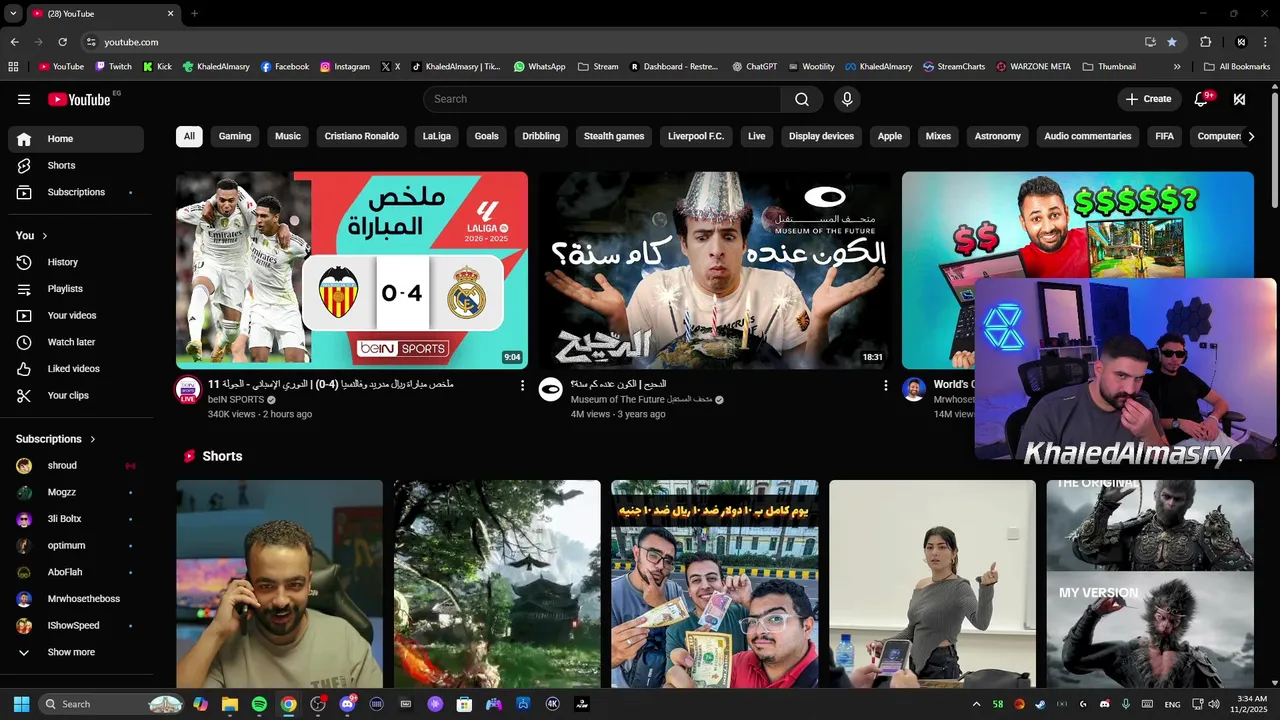Open Steam icon in system tray
1280x720 pixels.
pos(1040,704)
